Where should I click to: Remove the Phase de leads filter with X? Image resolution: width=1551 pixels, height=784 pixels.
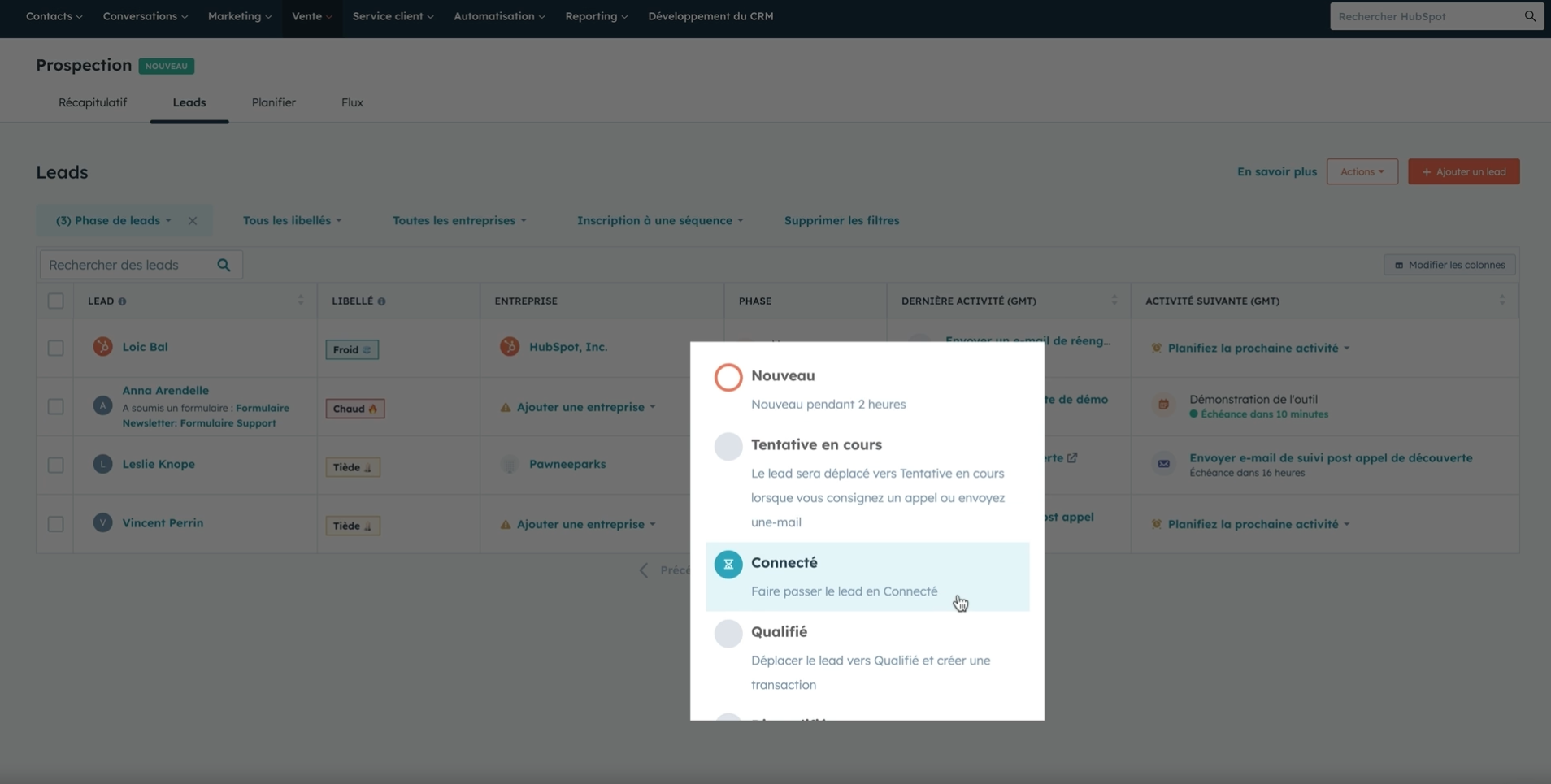[193, 221]
